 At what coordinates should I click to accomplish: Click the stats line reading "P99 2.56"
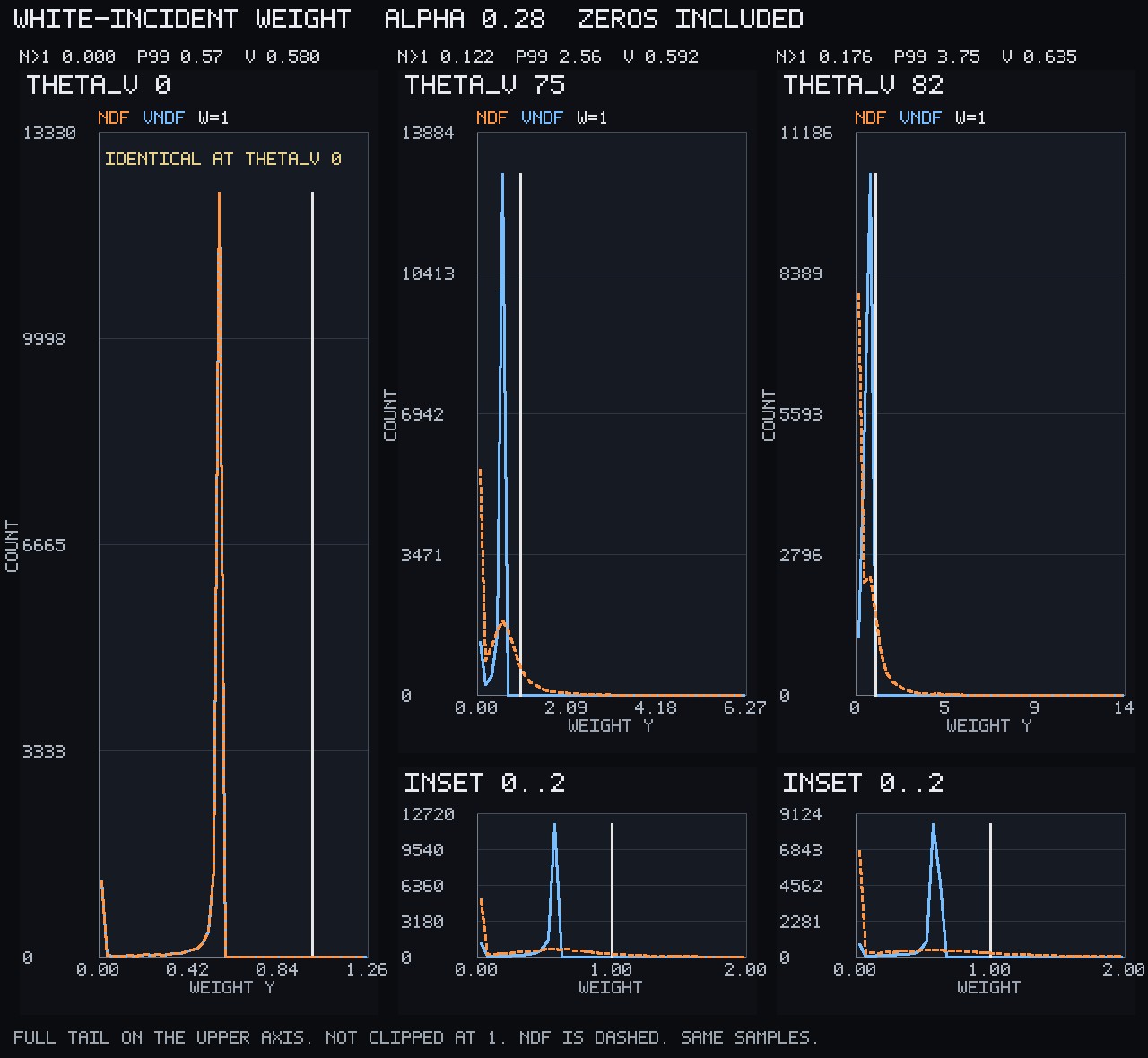click(559, 56)
